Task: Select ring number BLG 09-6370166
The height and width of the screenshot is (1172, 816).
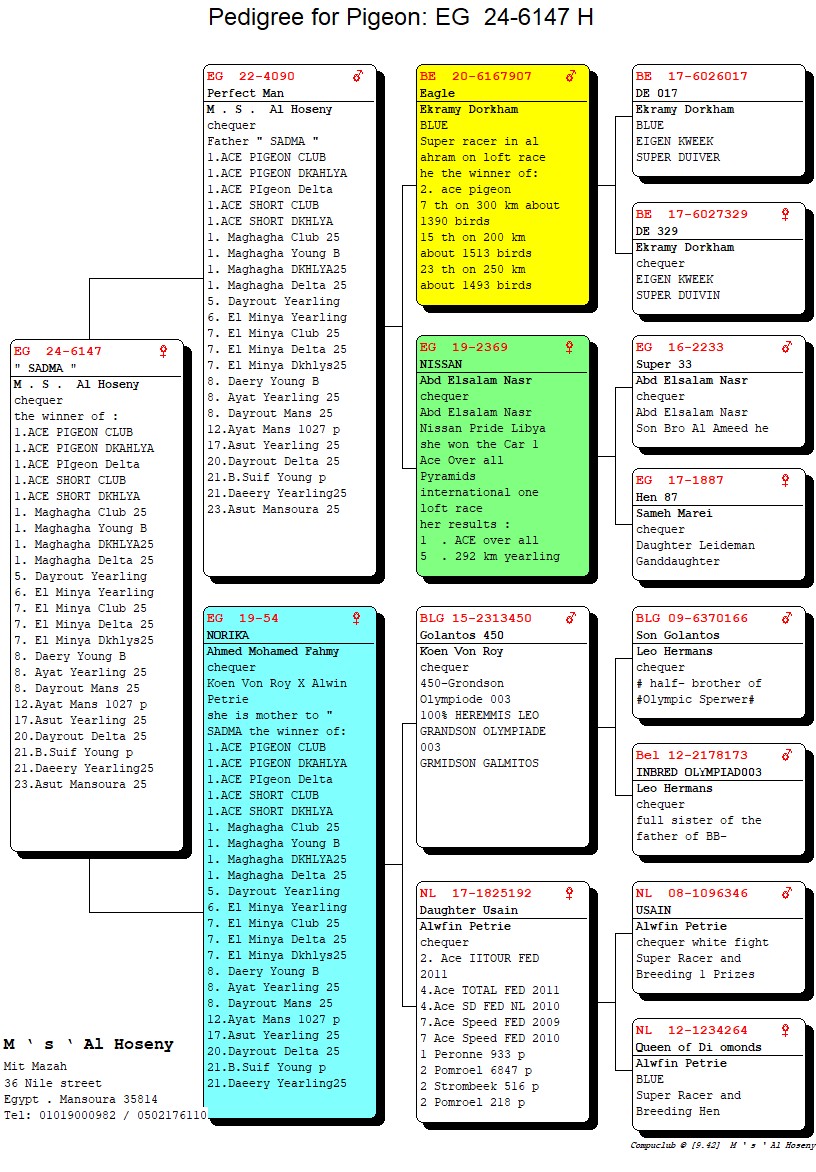Action: pos(691,618)
